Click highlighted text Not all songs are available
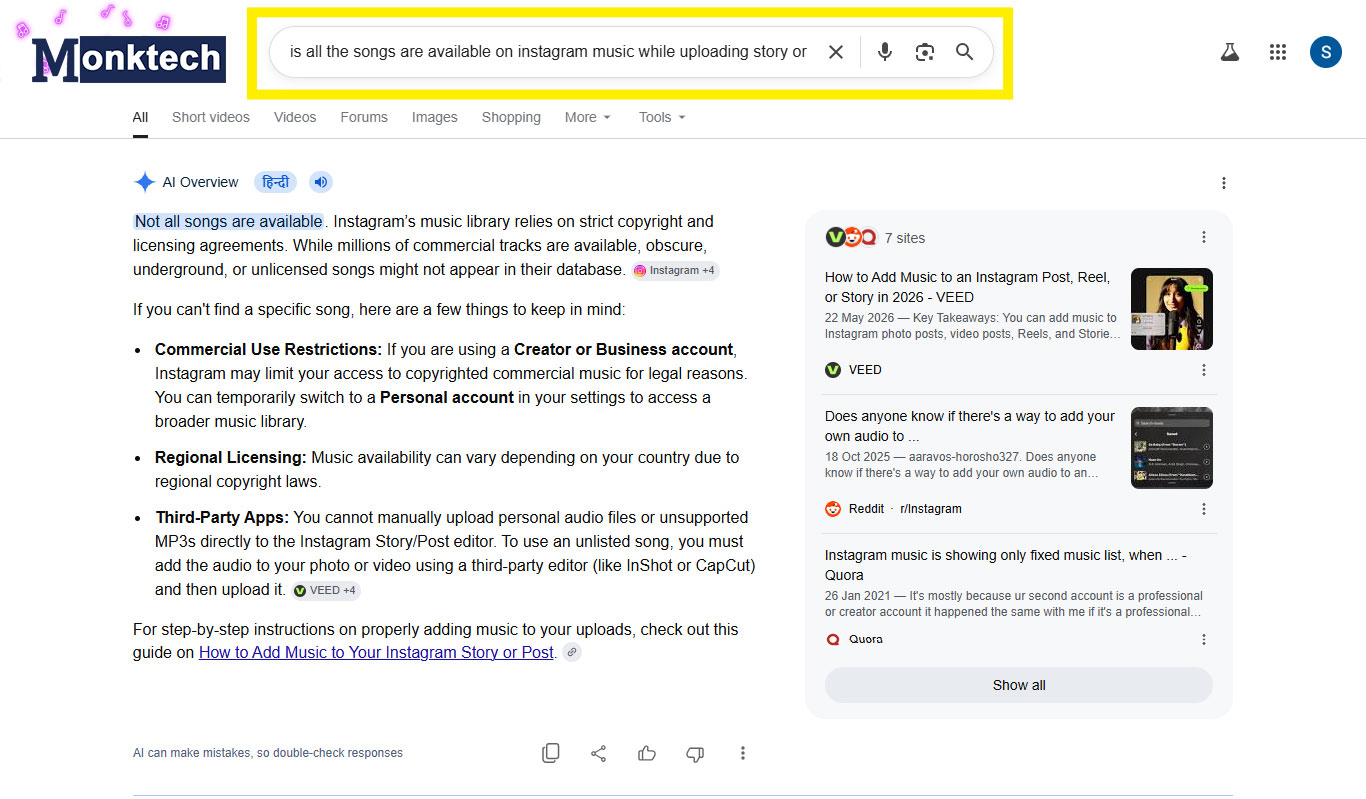 point(229,222)
